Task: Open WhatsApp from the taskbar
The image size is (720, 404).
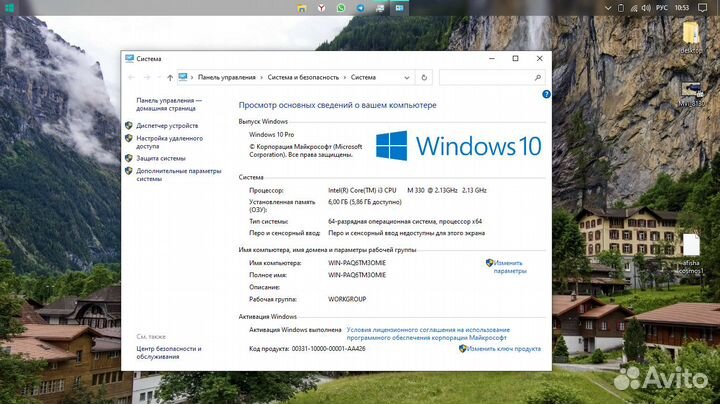Action: pos(341,8)
